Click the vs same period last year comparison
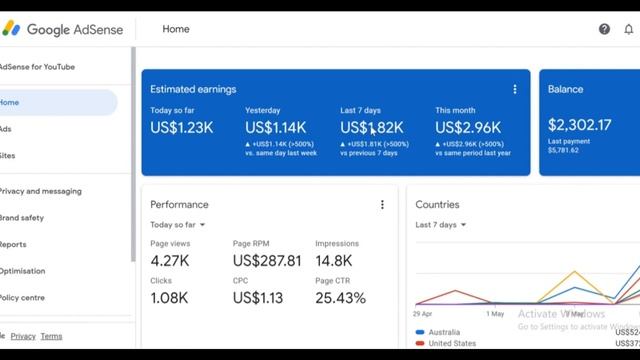Image resolution: width=640 pixels, height=360 pixels. pos(473,153)
